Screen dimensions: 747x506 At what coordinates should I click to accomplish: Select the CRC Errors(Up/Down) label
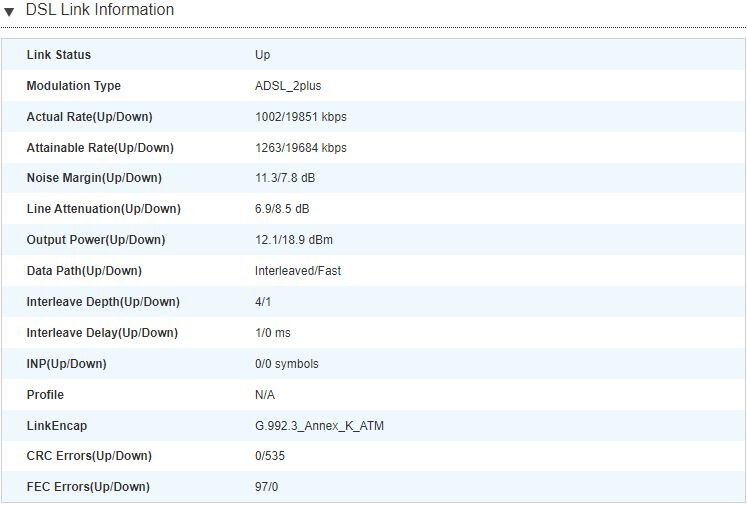(89, 455)
